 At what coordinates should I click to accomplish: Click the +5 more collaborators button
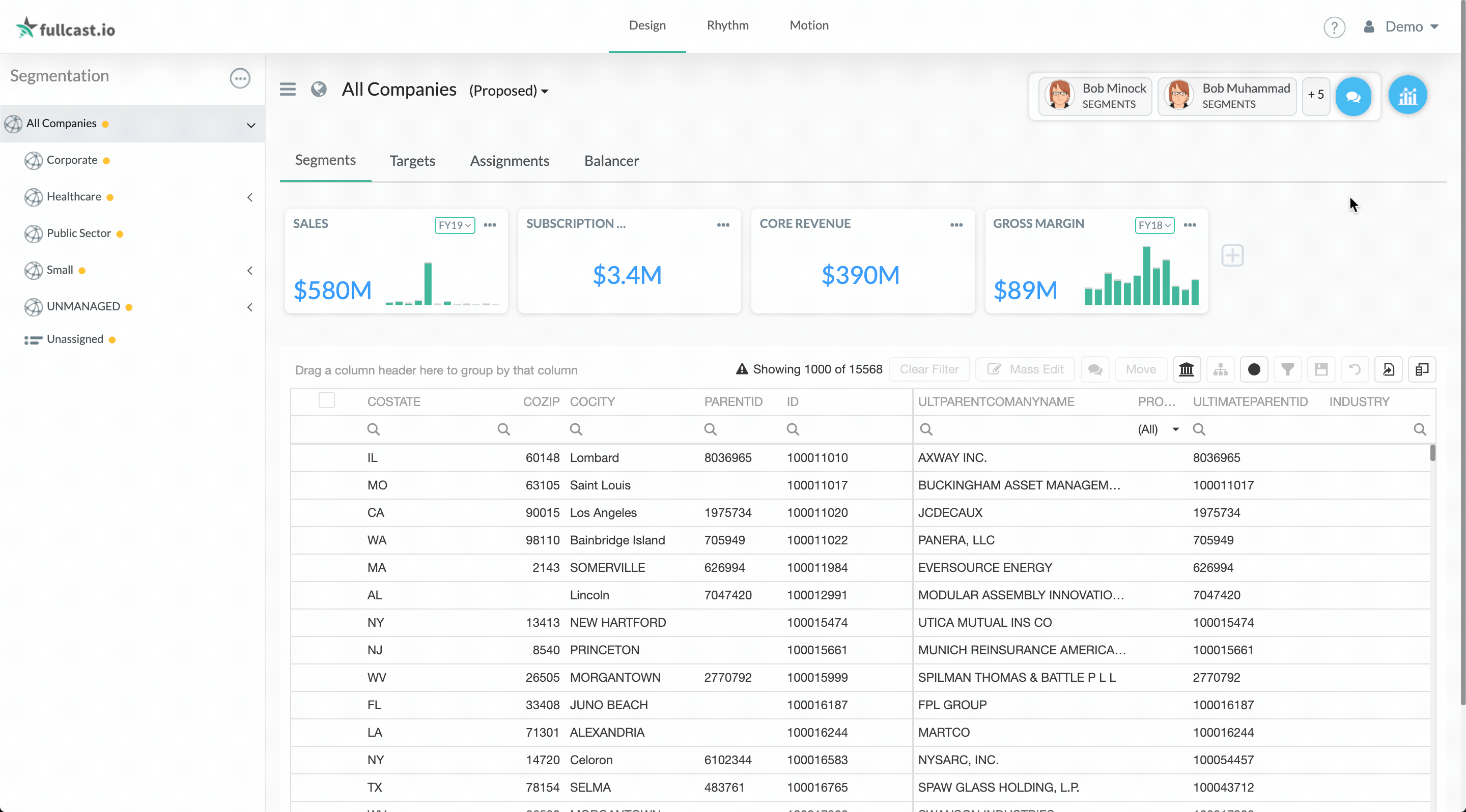click(x=1315, y=95)
